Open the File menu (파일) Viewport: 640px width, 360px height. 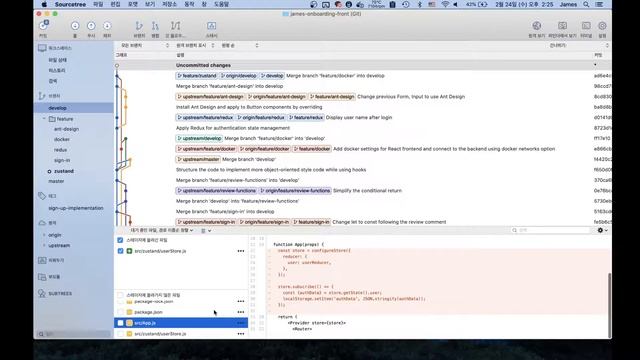coord(98,4)
